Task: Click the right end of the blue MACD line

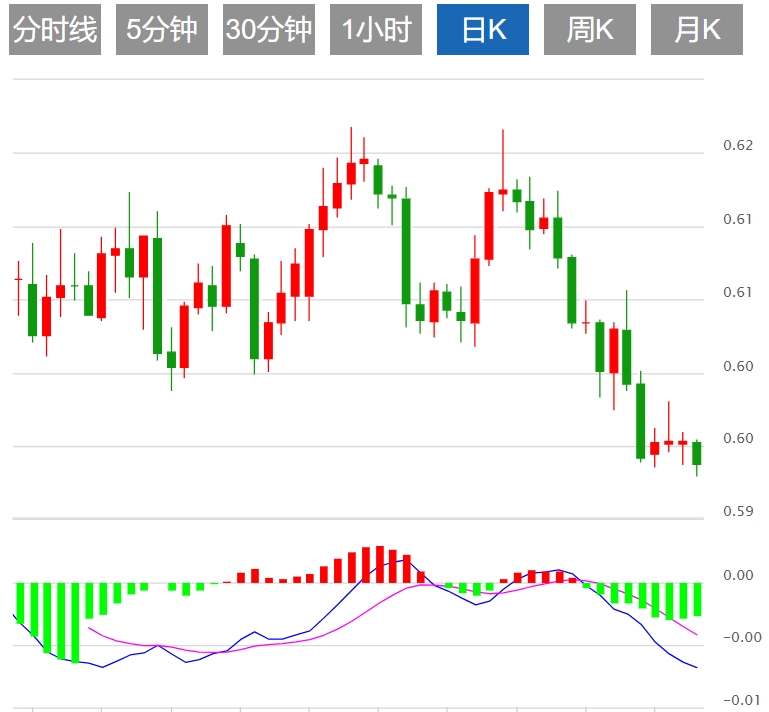Action: pyautogui.click(x=696, y=667)
